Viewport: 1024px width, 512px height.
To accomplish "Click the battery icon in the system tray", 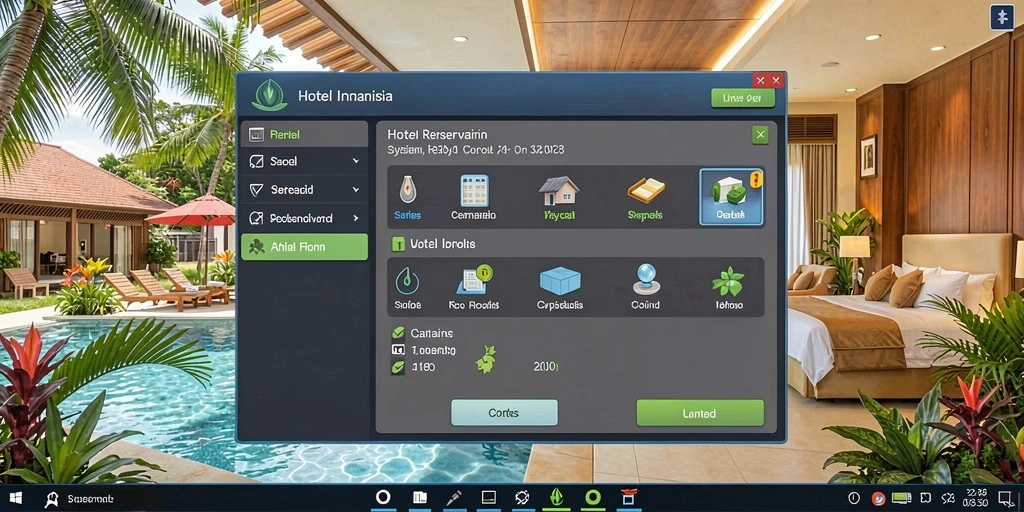I will (901, 498).
